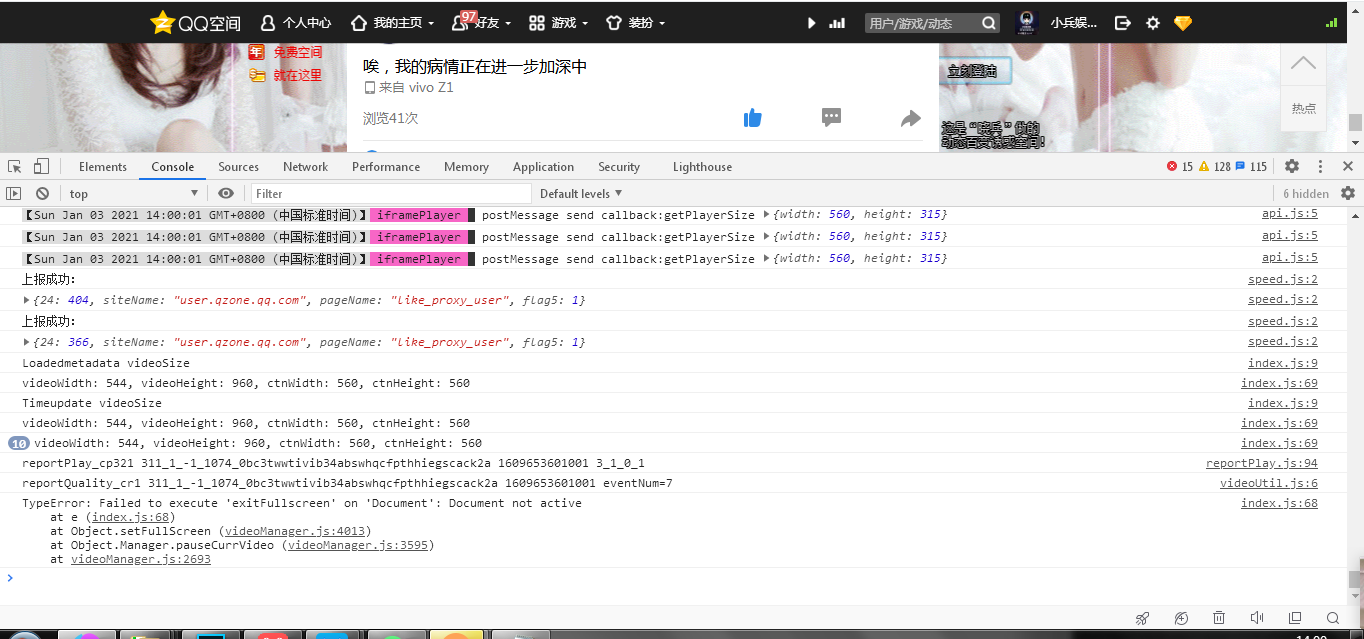Click the yellow diamond VIP icon

1183,23
